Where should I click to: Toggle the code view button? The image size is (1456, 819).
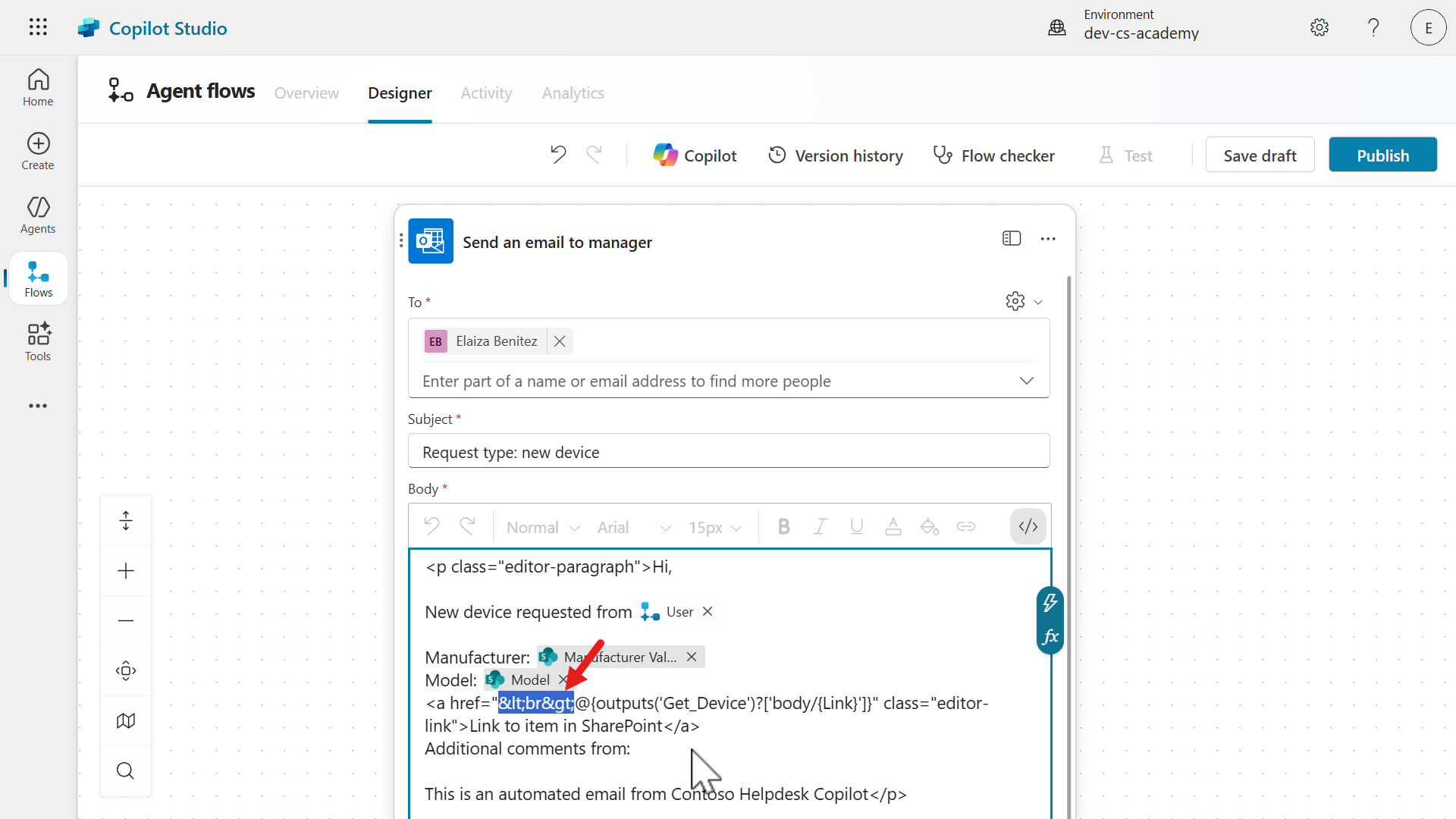[x=1028, y=526]
